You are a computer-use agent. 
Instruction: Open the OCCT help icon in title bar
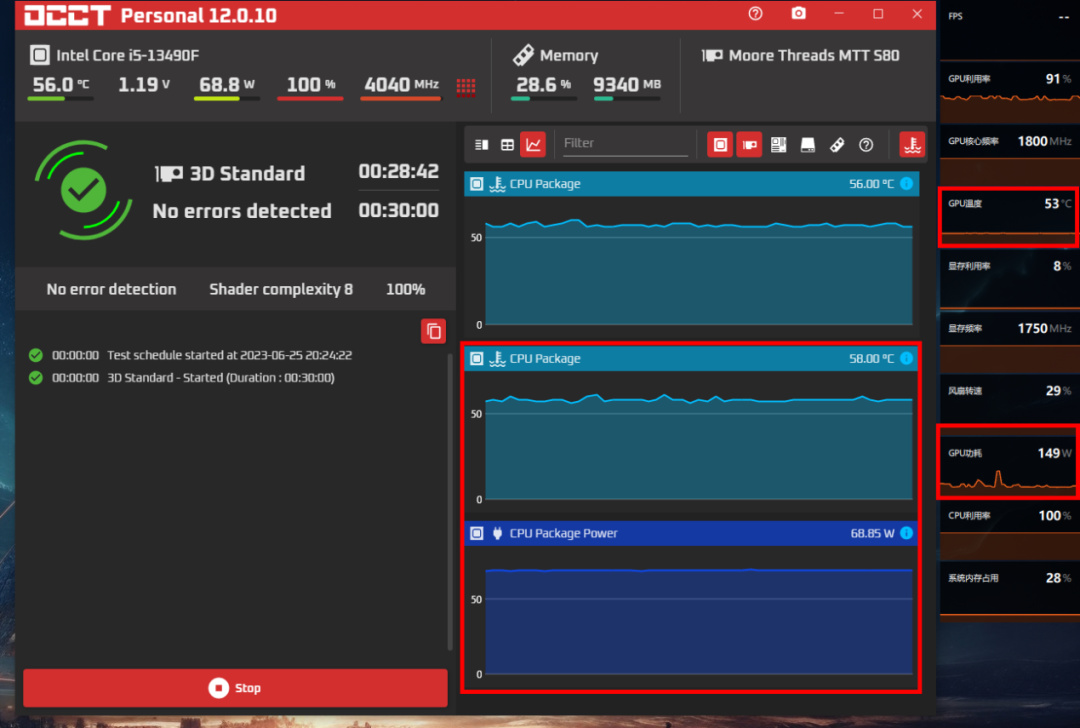[x=756, y=14]
